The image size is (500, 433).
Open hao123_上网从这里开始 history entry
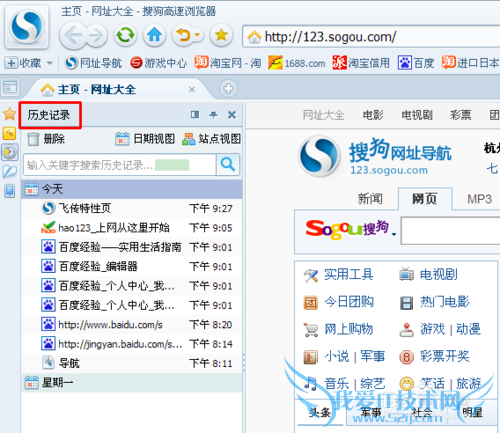coord(132,228)
